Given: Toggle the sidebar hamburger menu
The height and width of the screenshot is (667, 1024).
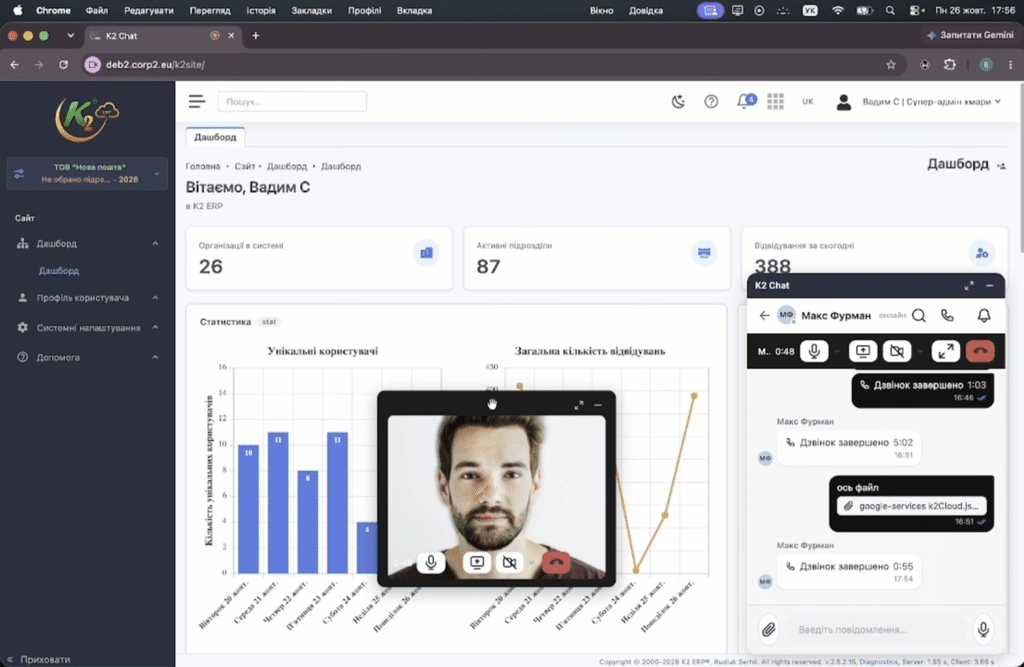Looking at the screenshot, I should tap(197, 101).
